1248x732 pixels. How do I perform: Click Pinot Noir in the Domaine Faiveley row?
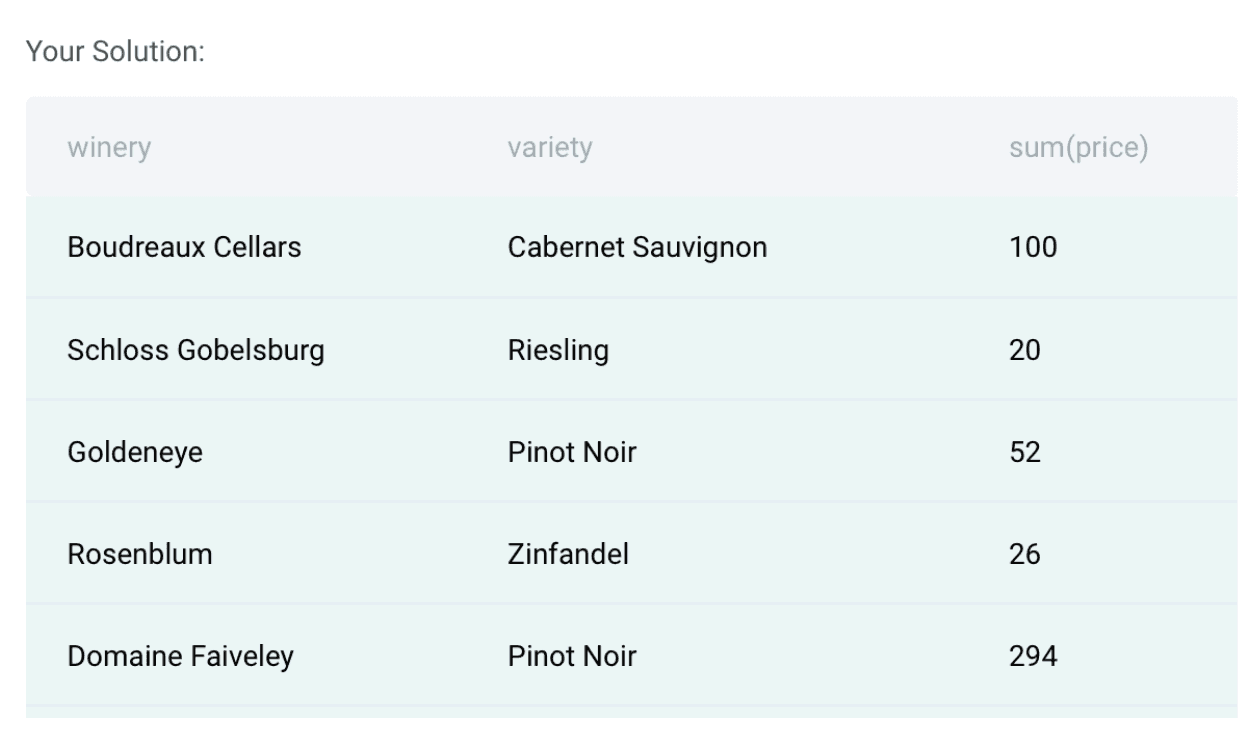(572, 657)
